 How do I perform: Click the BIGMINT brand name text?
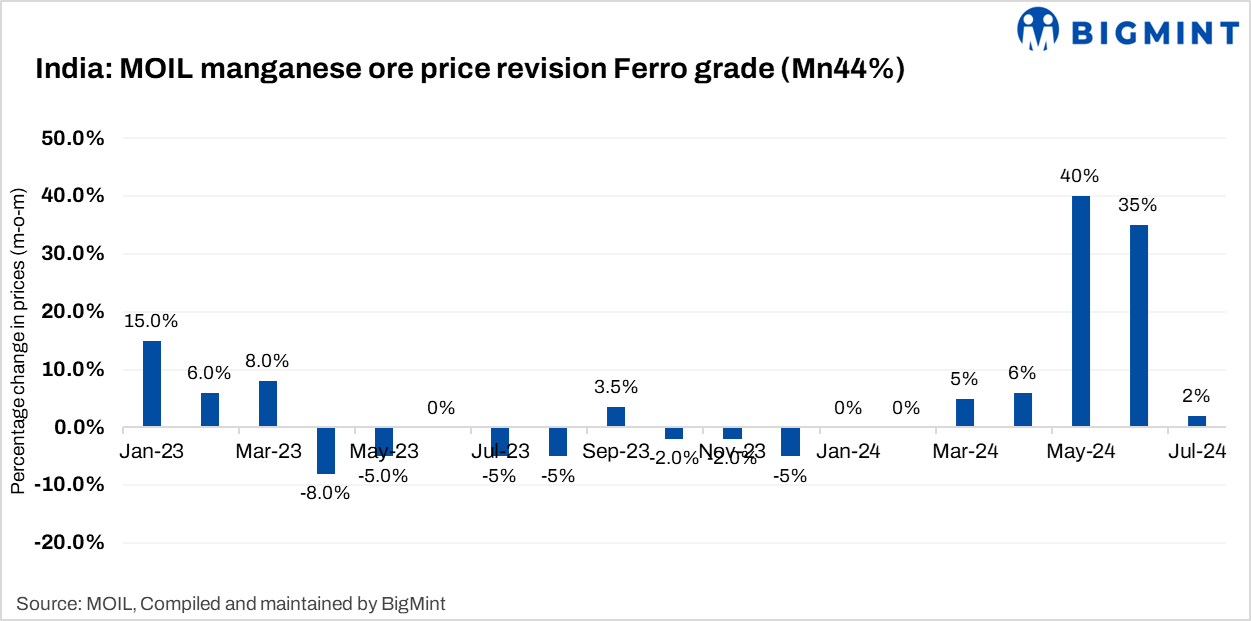point(1156,33)
